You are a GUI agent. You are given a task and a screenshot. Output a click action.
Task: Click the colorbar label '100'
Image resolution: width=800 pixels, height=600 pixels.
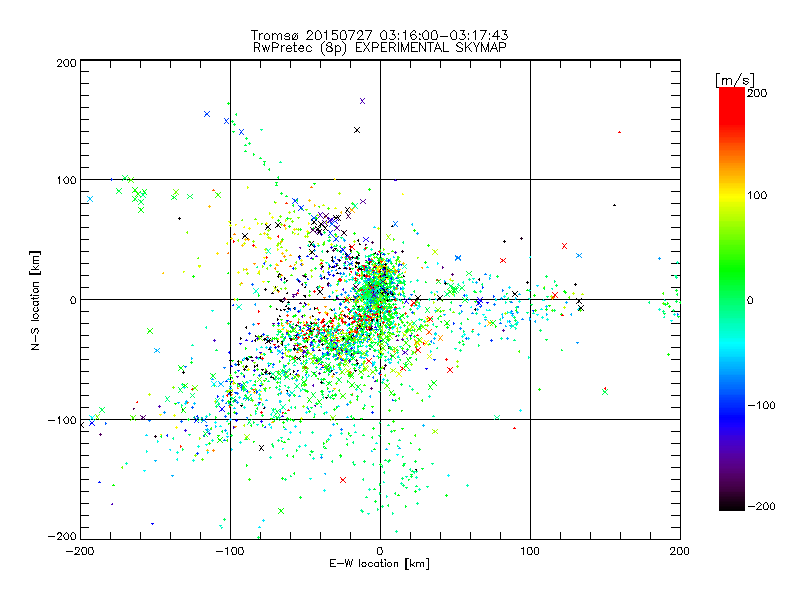pos(757,195)
